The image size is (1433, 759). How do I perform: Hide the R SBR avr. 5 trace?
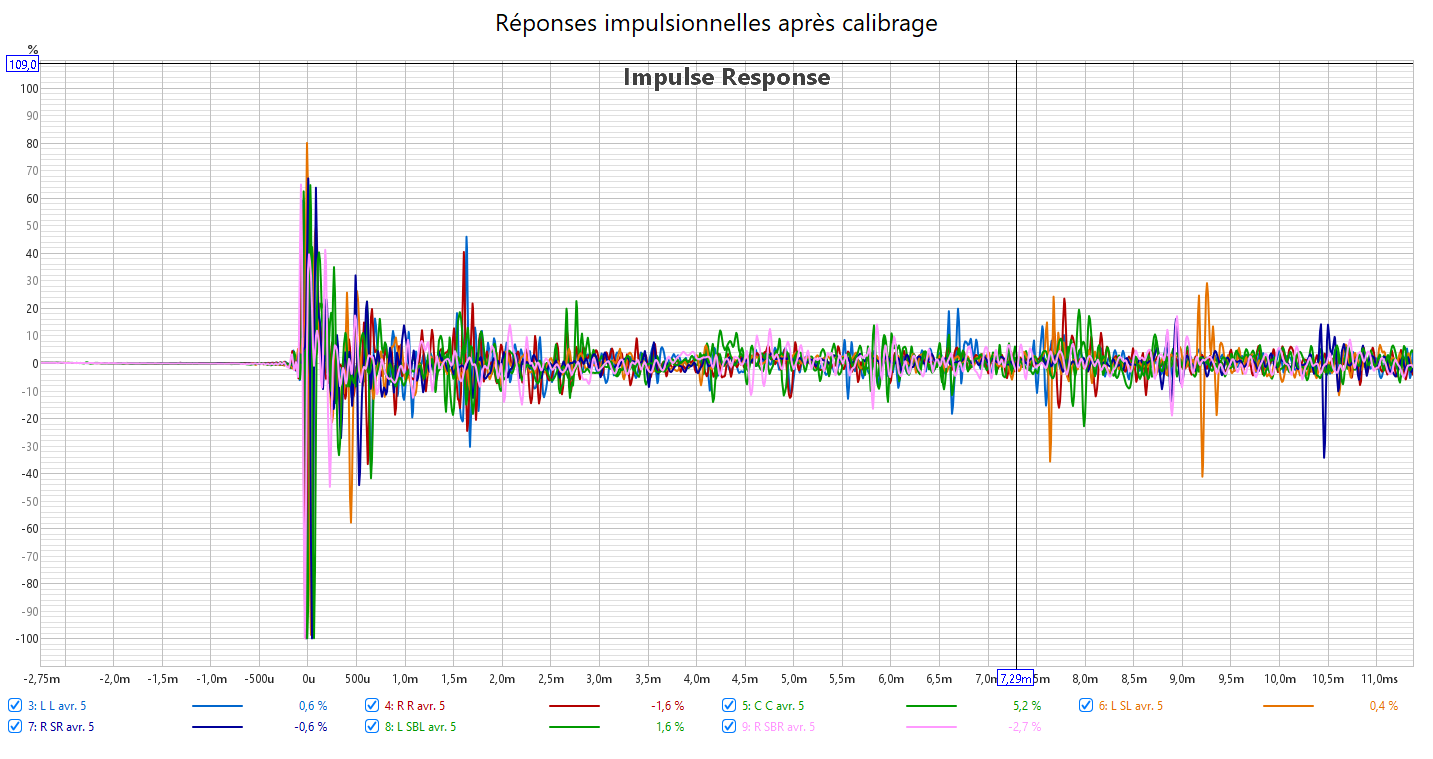(730, 726)
